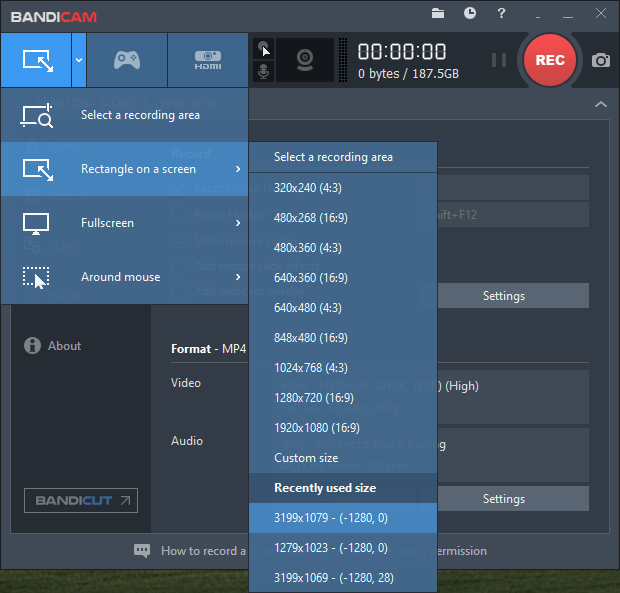Screen dimensions: 620x593
Task: Toggle the Add webcam overlay checkbox
Action: click(x=179, y=291)
